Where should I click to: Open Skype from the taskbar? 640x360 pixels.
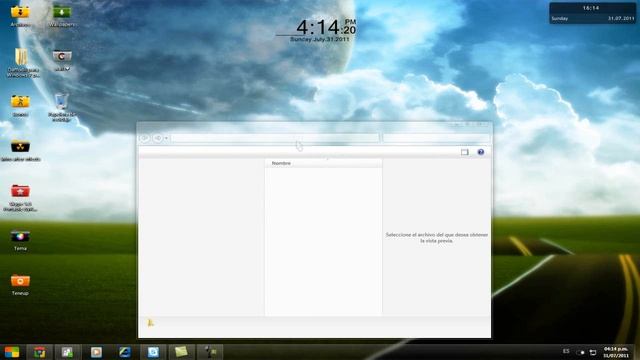coord(153,352)
